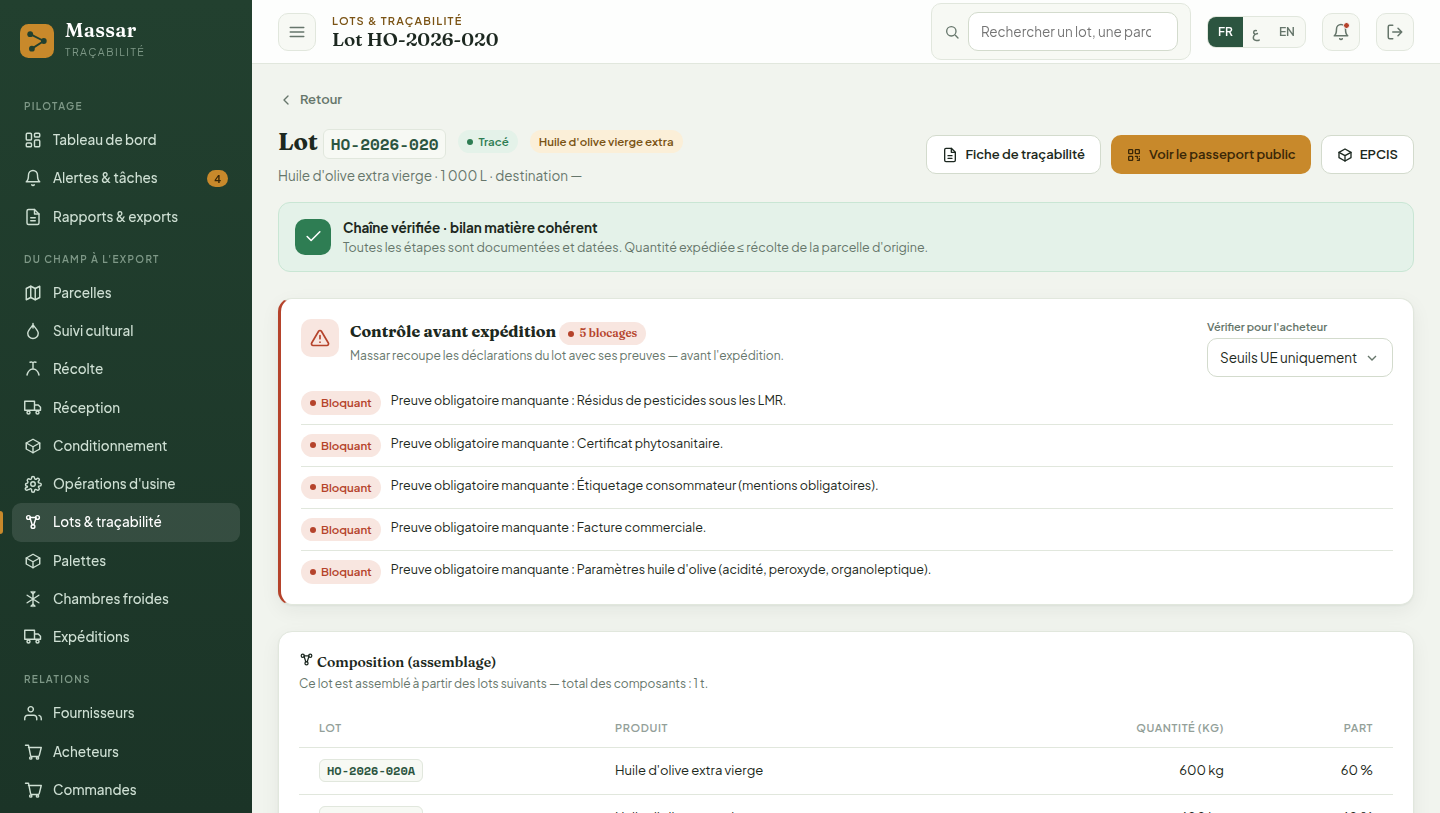Click Fiche de traçabilité button
1440x813 pixels.
[1013, 155]
